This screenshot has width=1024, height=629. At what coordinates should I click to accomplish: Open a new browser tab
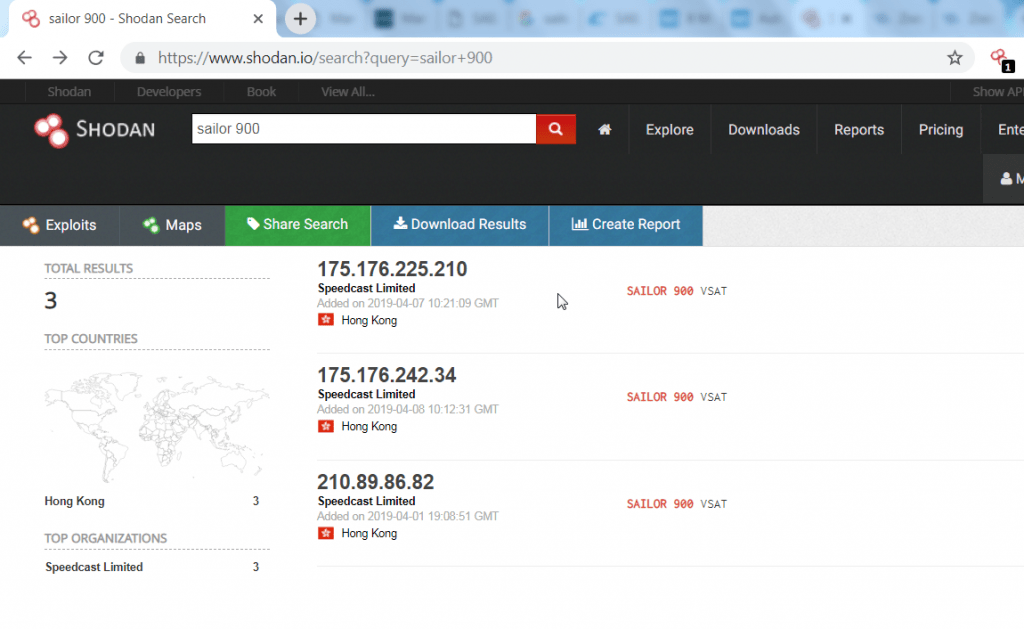coord(300,18)
